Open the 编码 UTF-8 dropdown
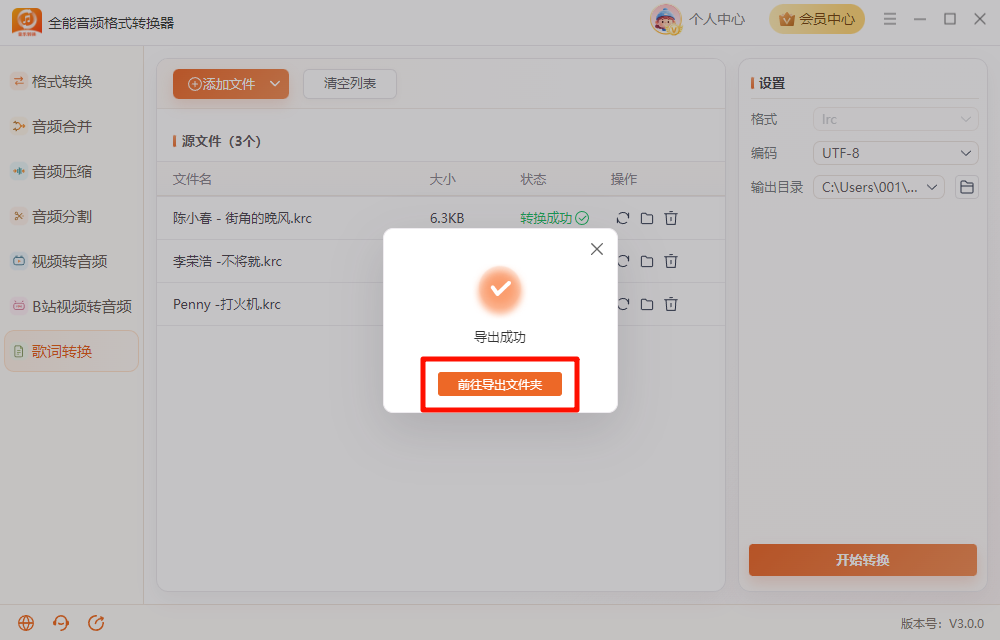The height and width of the screenshot is (640, 1000). [895, 153]
